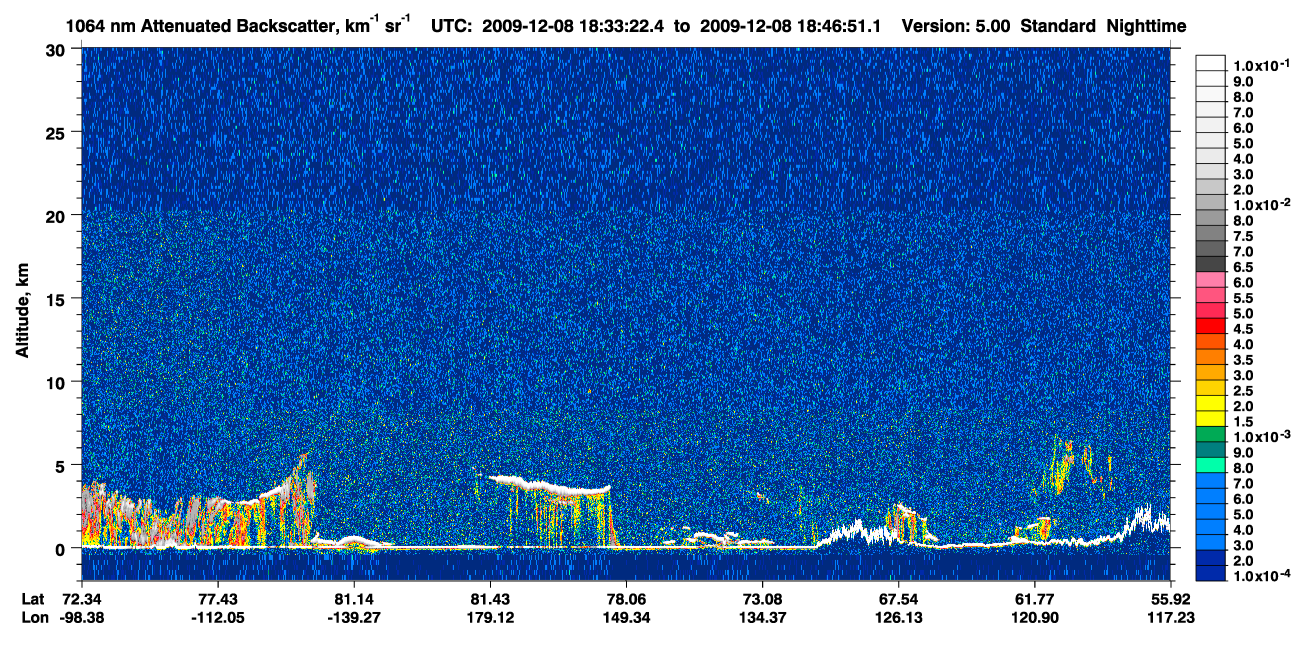The height and width of the screenshot is (667, 1300).
Task: Click the '4.5' colorbar label
Action: [1242, 328]
